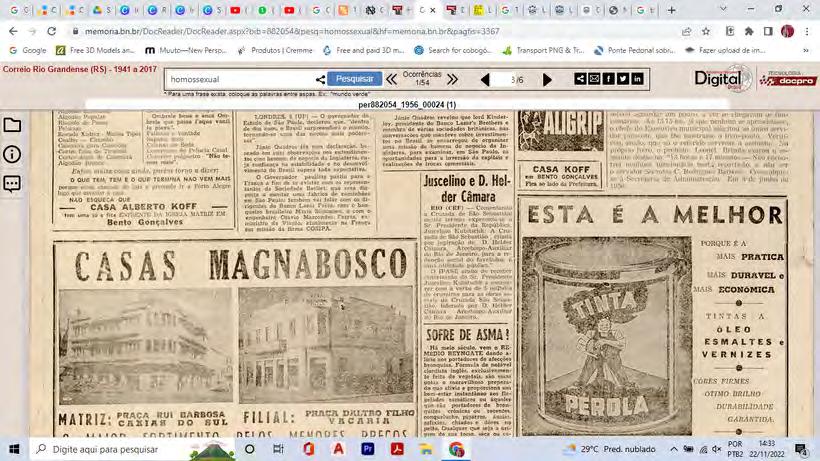Click the share icon beside the search field
This screenshot has width=820, height=461.
tap(320, 79)
